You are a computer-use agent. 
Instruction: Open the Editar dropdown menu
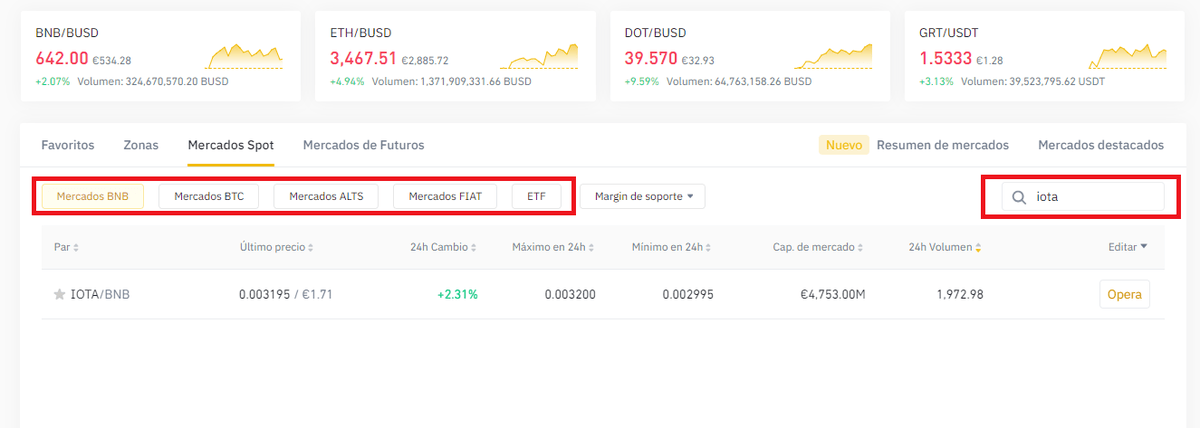pos(1128,246)
